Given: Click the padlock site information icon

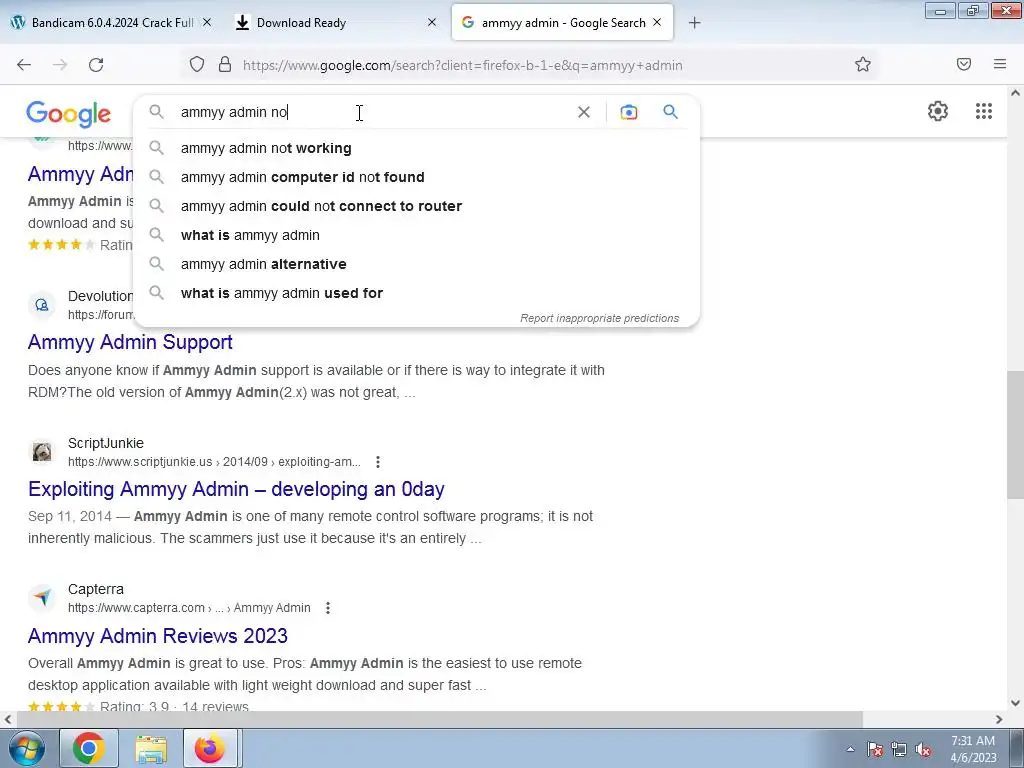Looking at the screenshot, I should pos(225,65).
